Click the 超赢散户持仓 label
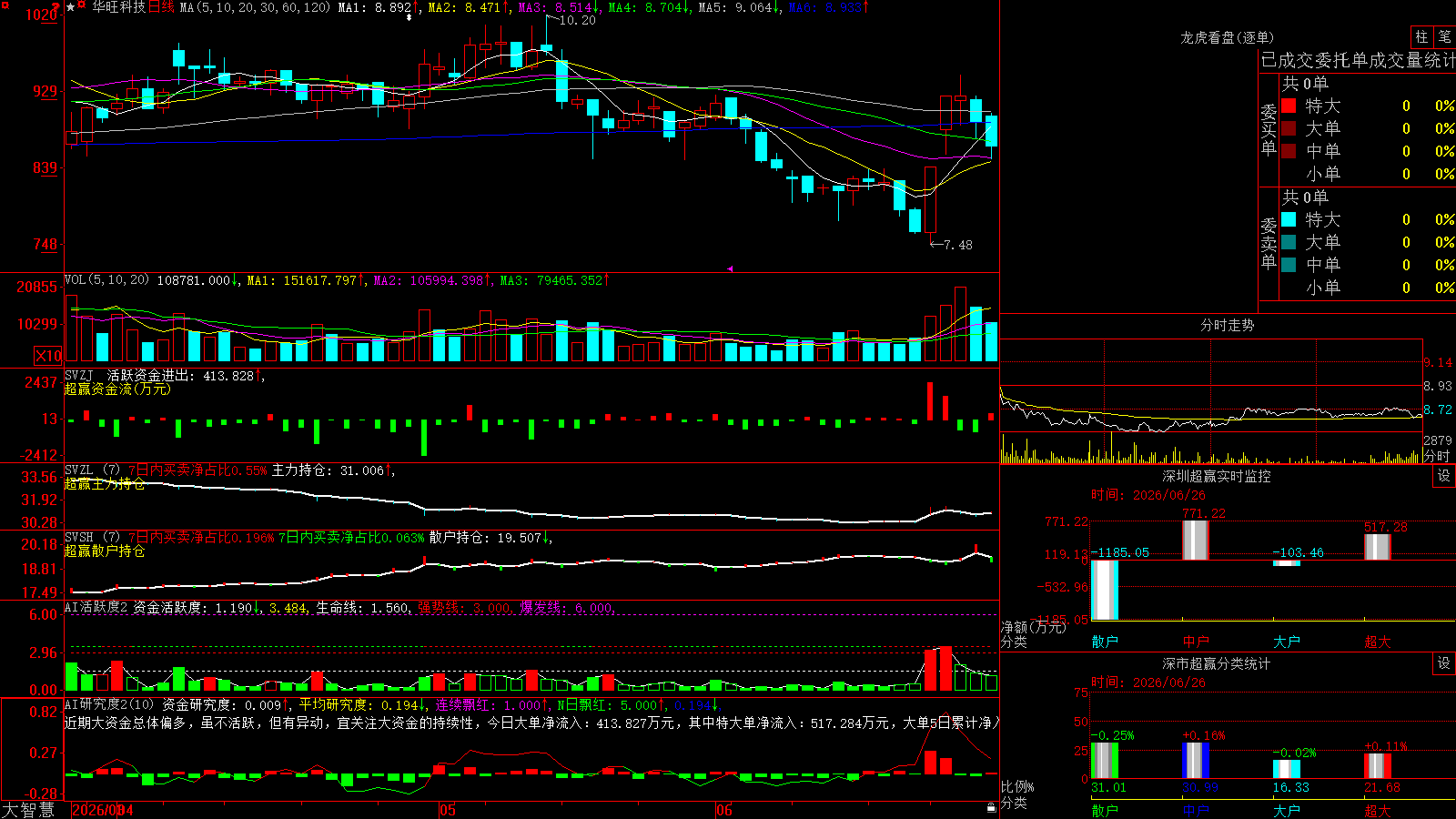This screenshot has height=819, width=1456. click(x=105, y=551)
